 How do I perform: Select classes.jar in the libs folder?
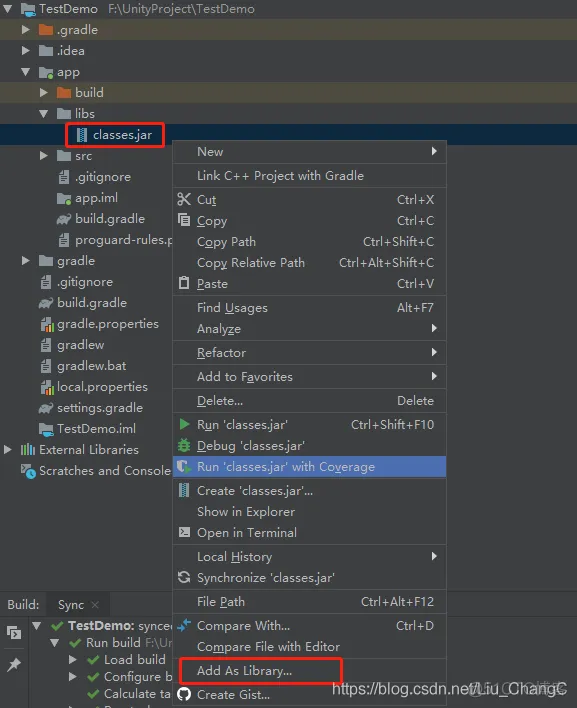(122, 135)
